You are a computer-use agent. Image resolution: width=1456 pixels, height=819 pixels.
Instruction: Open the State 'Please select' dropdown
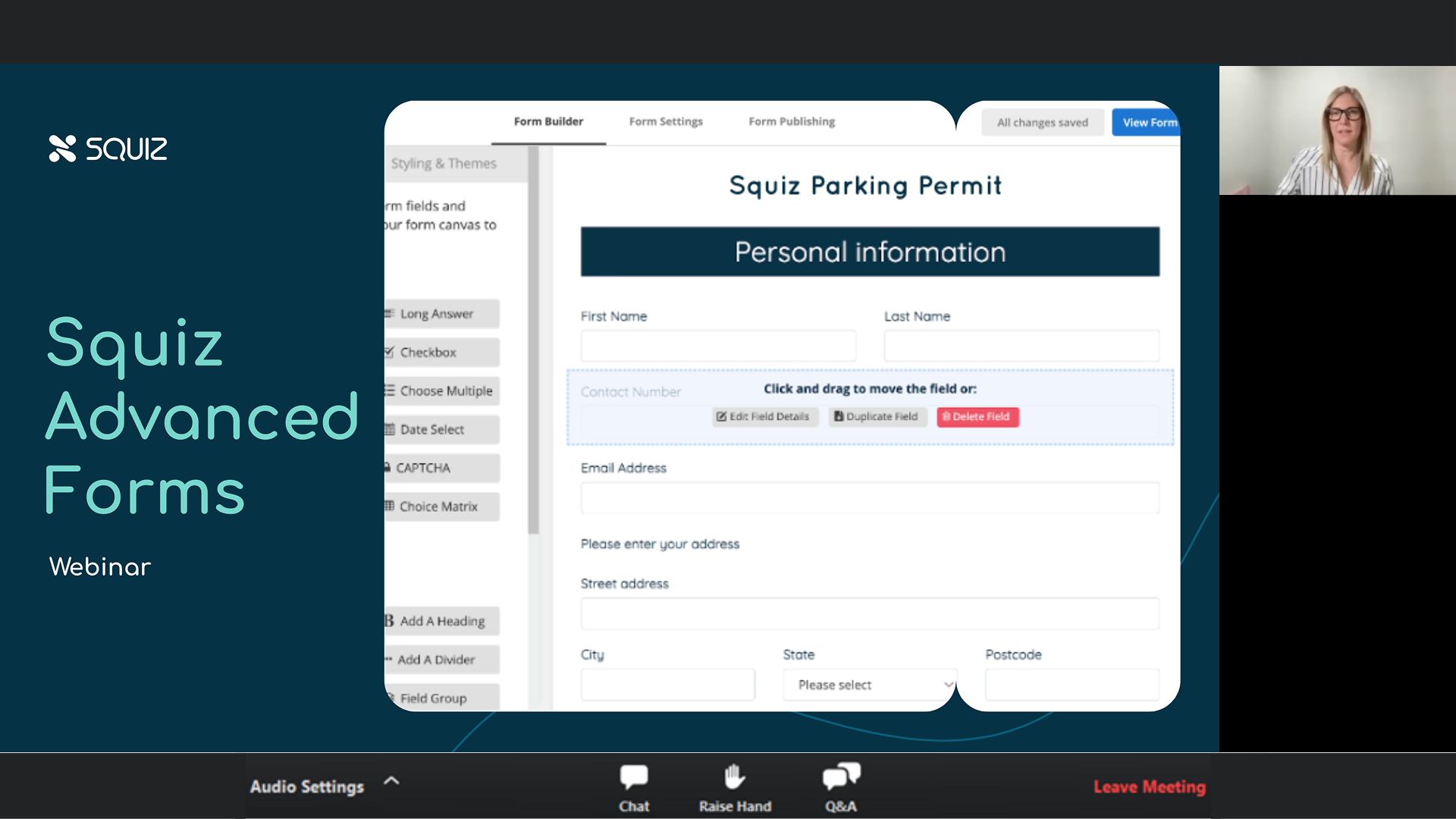pos(870,685)
